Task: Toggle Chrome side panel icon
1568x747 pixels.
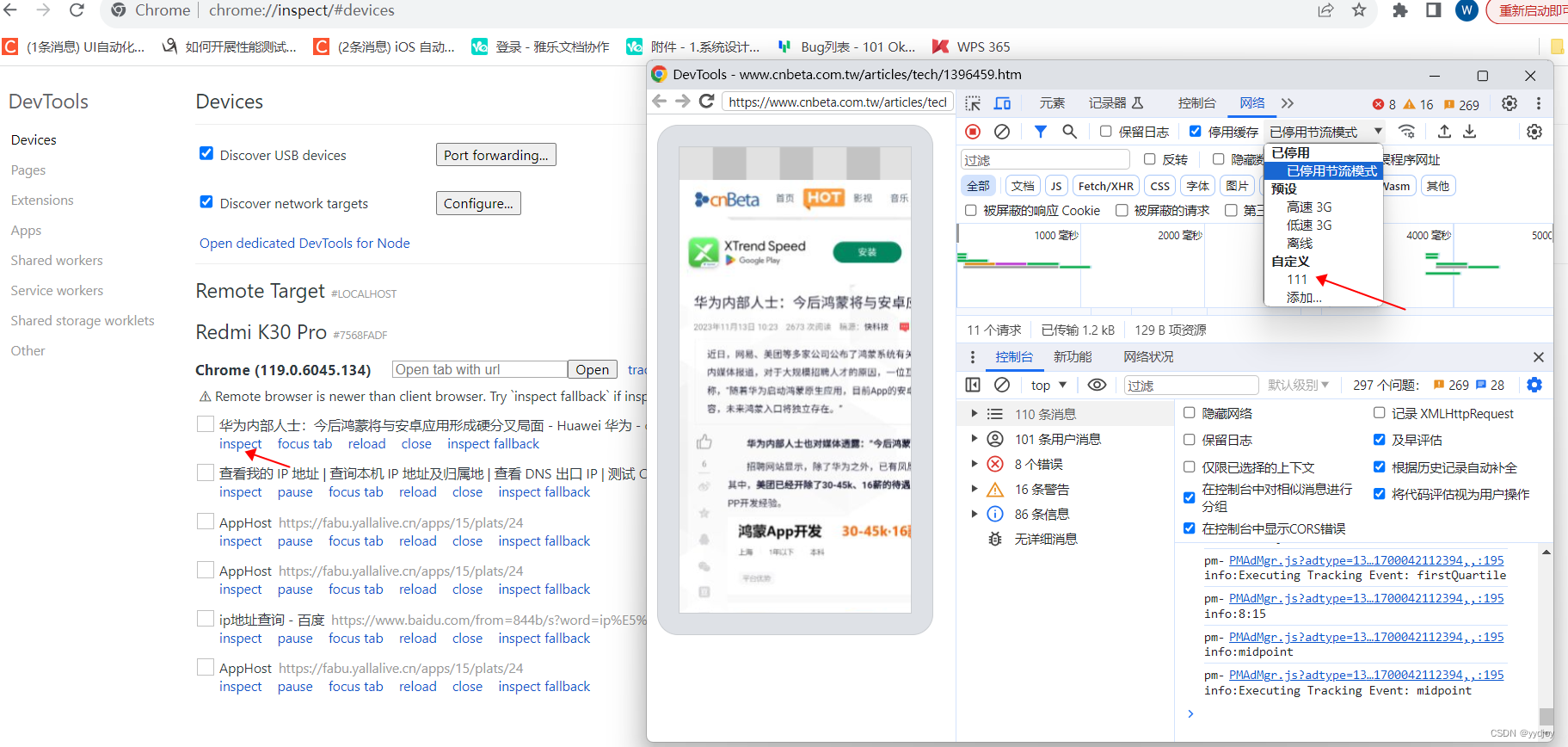Action: click(1434, 10)
